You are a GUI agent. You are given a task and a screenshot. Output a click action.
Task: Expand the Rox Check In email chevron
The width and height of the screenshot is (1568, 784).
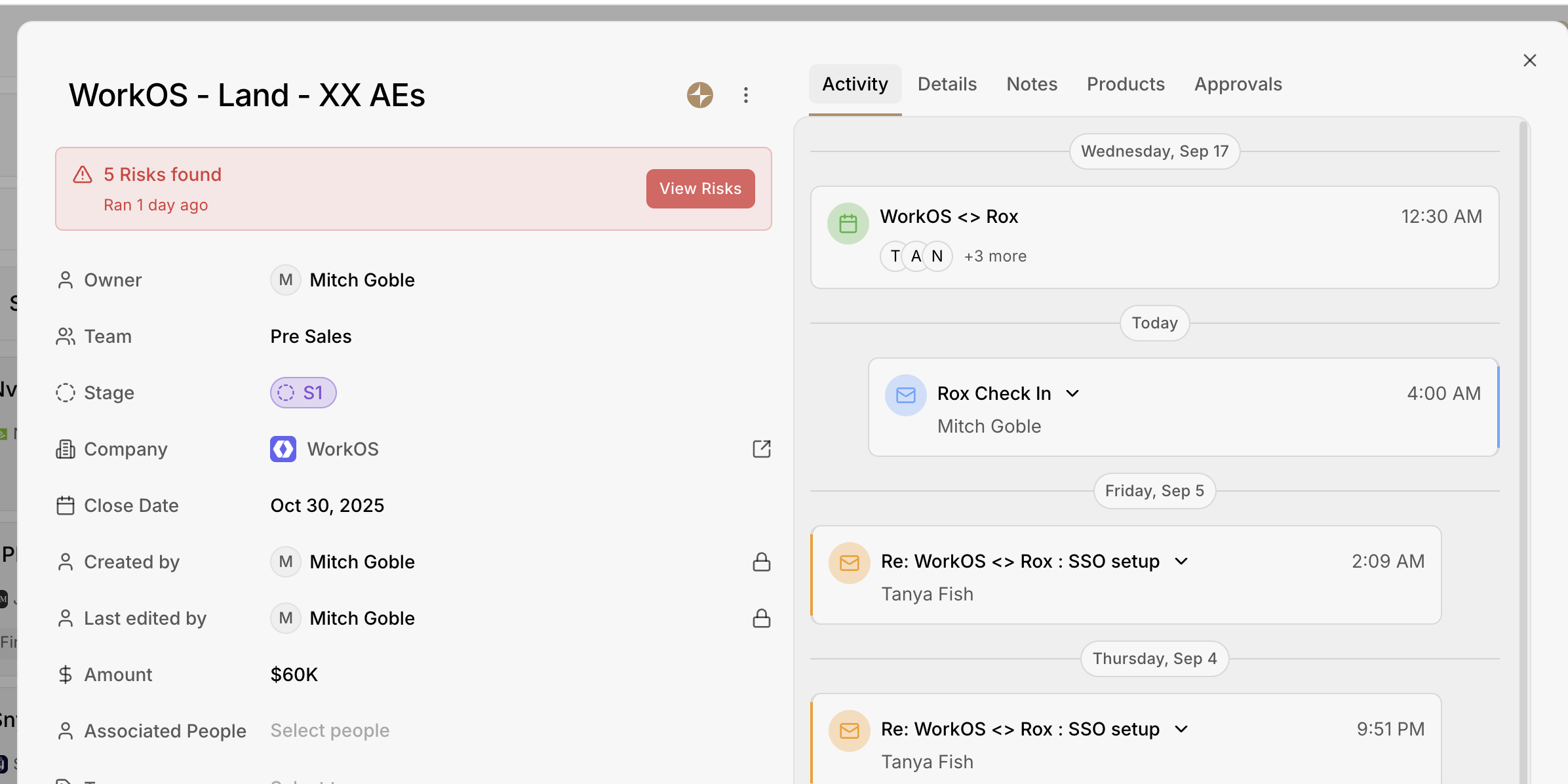pos(1072,393)
